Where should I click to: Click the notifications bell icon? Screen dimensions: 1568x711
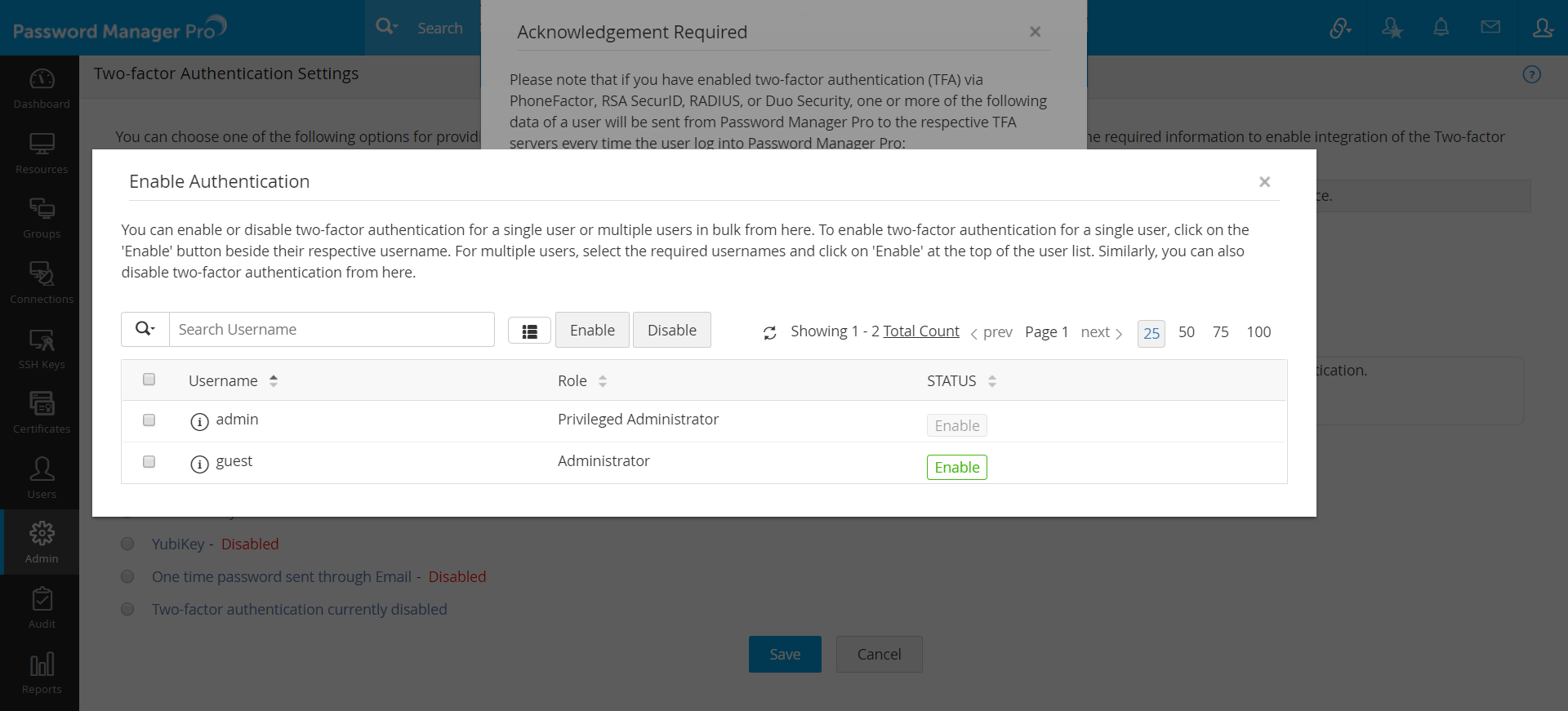[x=1441, y=28]
